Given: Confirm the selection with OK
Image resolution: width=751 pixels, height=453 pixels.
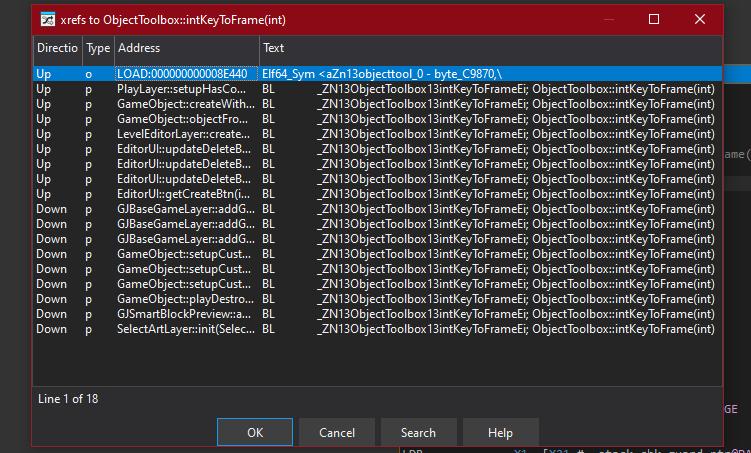Looking at the screenshot, I should pos(255,432).
